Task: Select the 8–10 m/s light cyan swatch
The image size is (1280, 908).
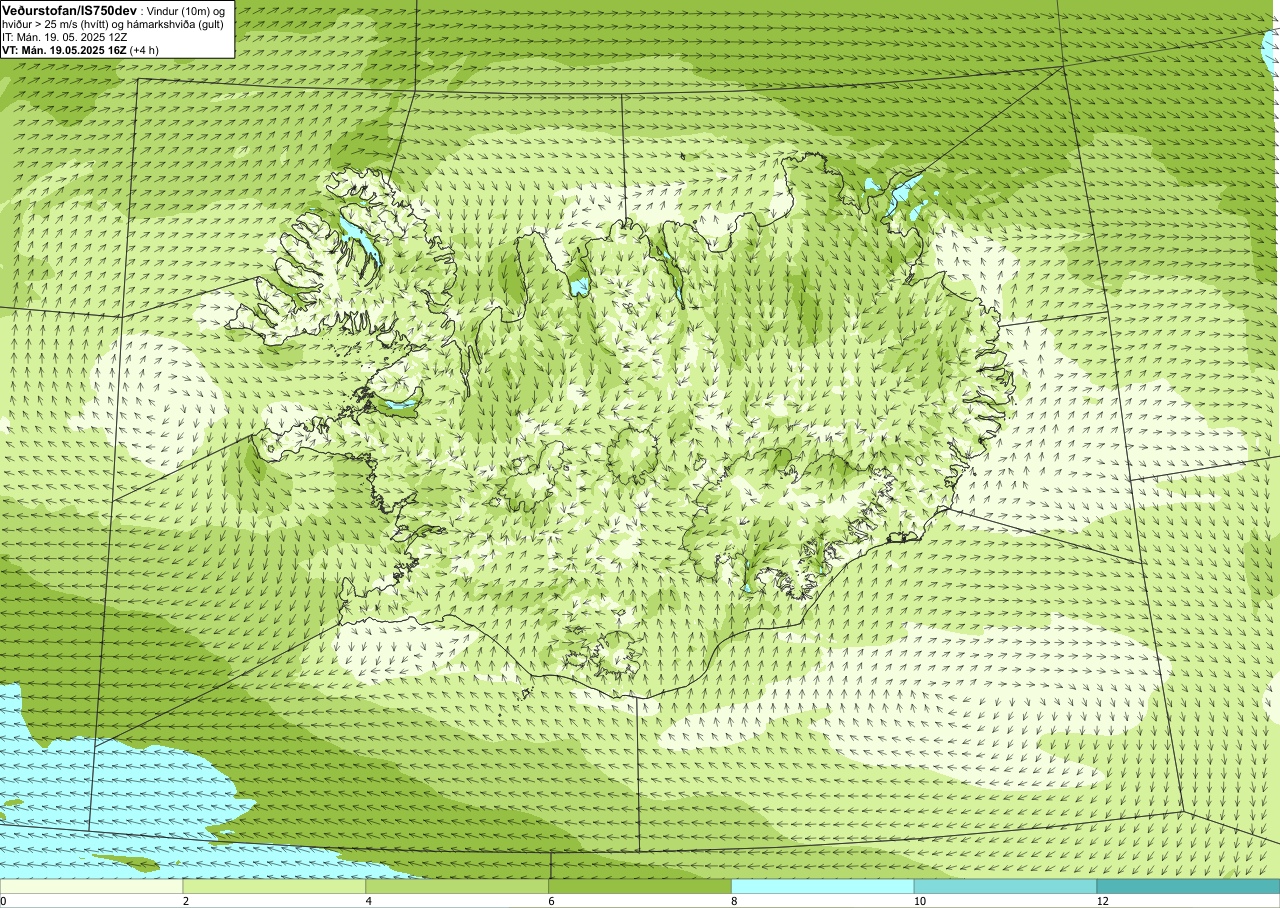Action: (823, 886)
